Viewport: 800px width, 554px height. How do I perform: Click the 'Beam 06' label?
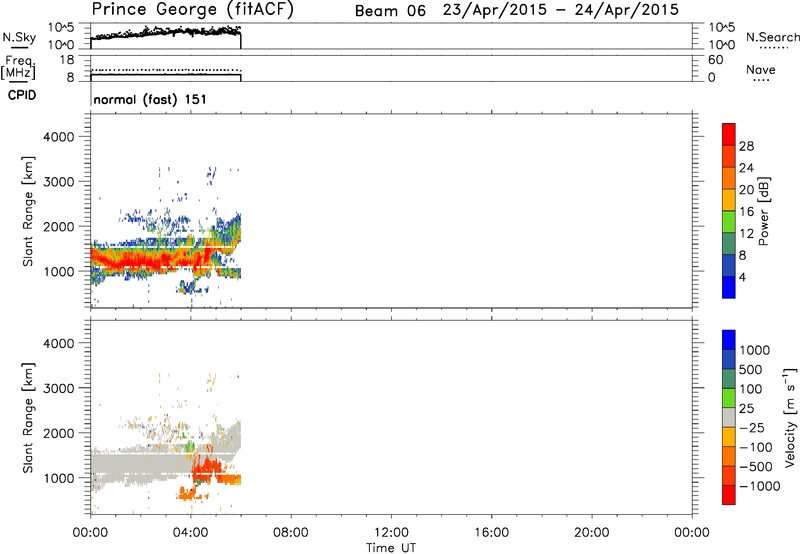click(390, 11)
